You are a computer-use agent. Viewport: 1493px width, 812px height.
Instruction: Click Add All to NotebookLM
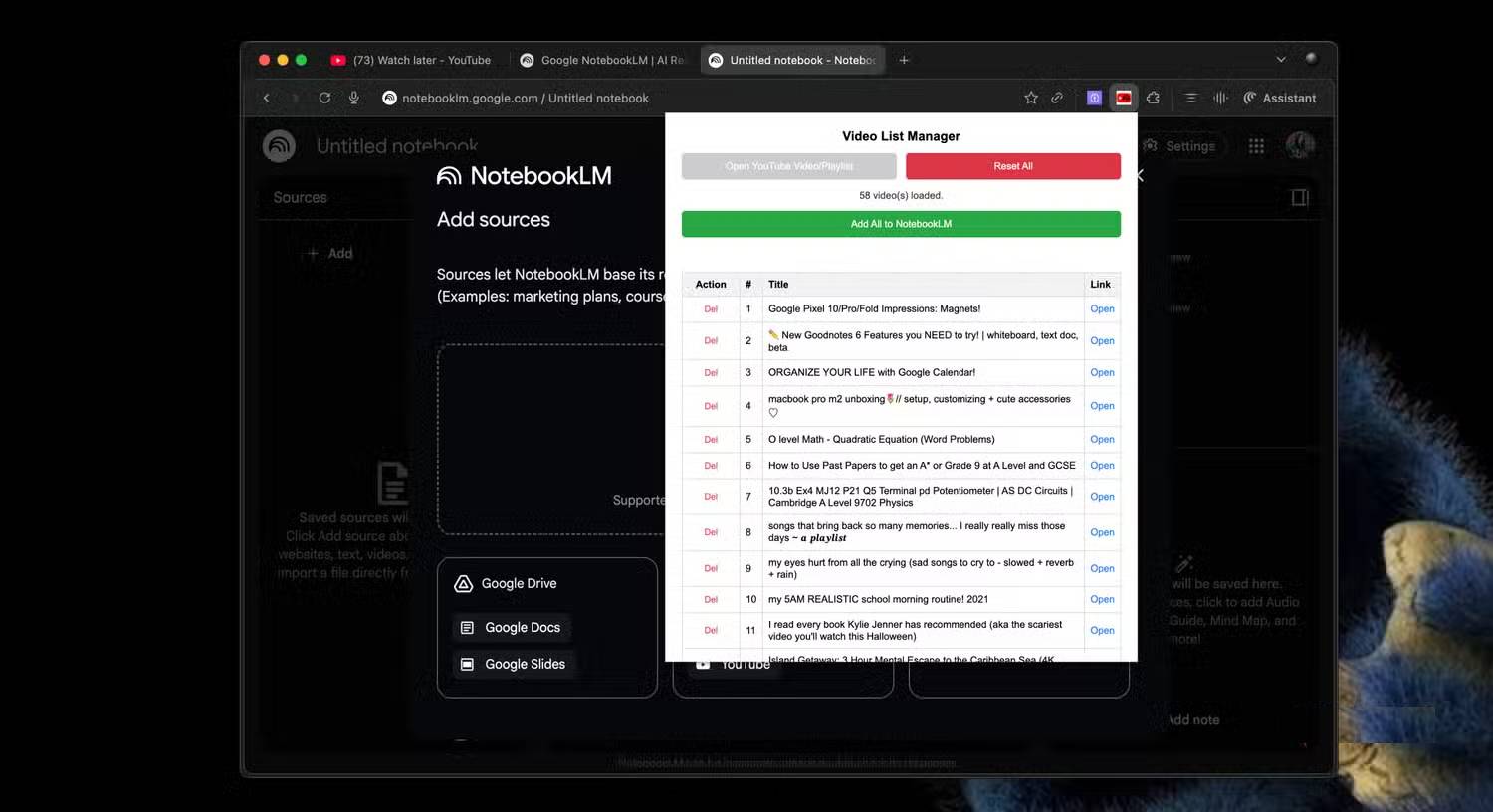click(x=901, y=224)
